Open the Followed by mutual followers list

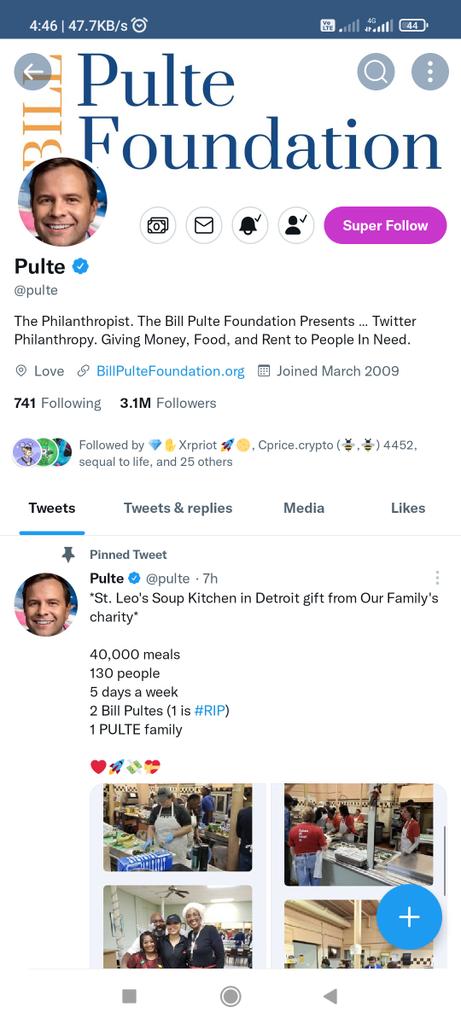click(215, 453)
